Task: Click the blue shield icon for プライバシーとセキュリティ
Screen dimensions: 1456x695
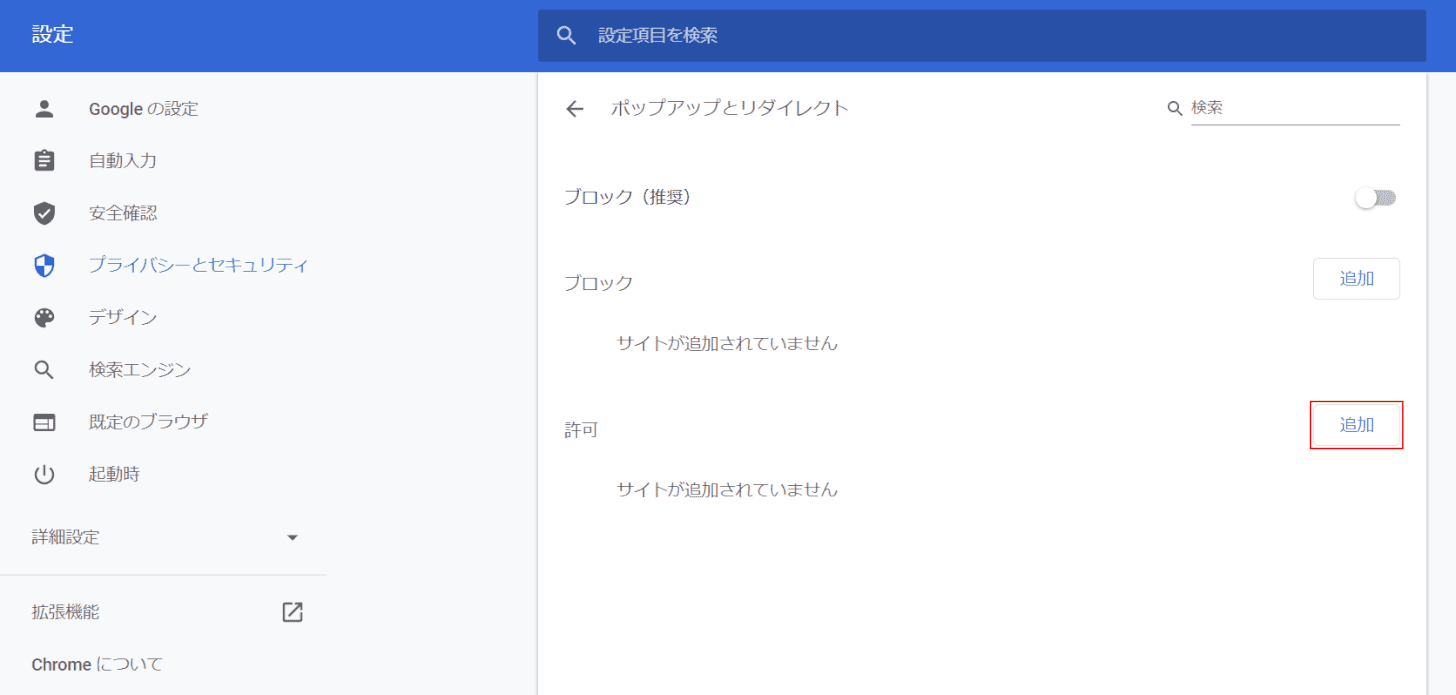Action: pos(44,265)
